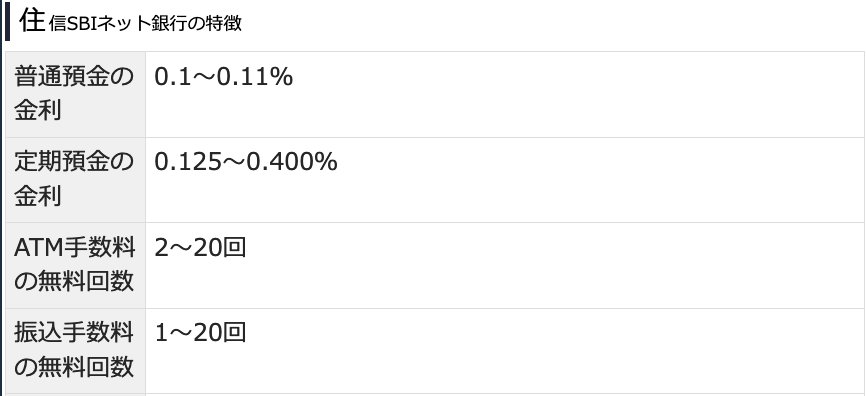Select the 振込手数料の無料回数 label cell
Viewport: 866px width, 396px height.
[76, 351]
